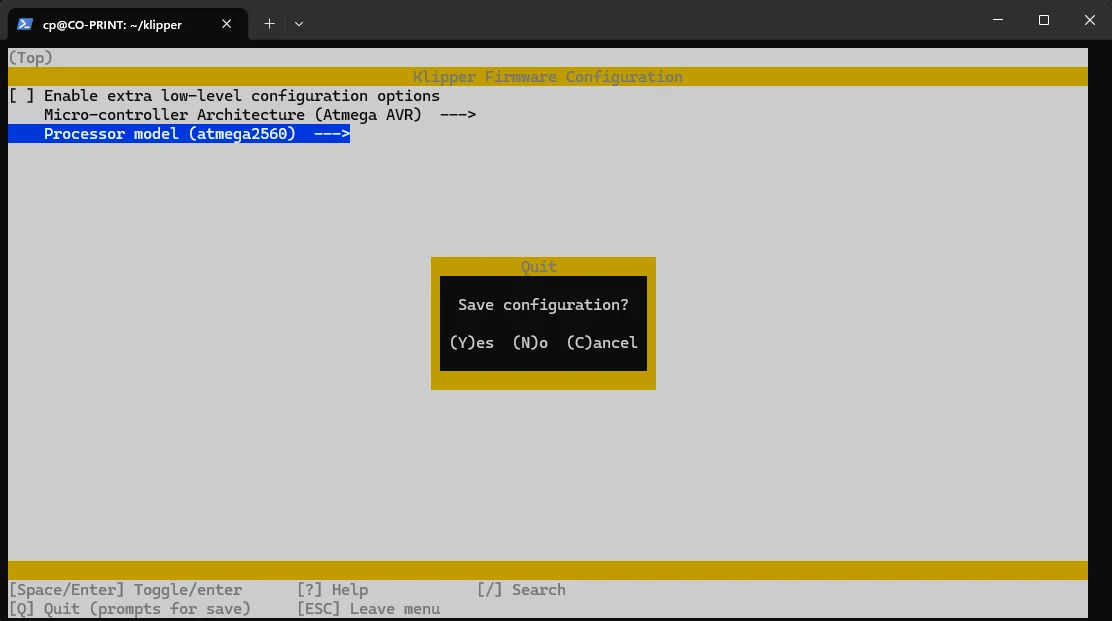Minimize the terminal window
This screenshot has height=621, width=1112.
point(998,21)
